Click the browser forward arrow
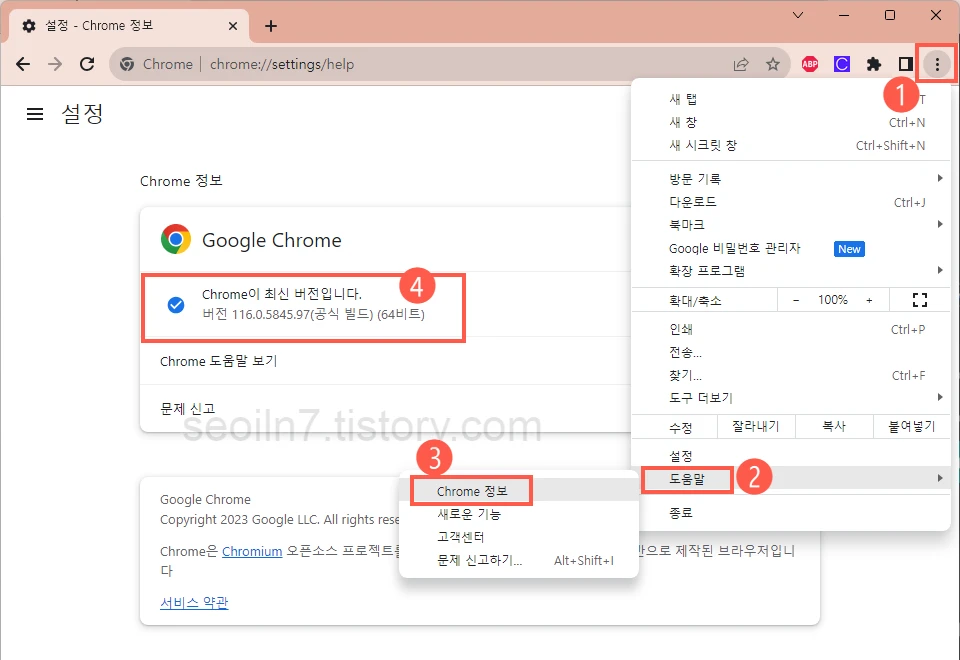 coord(55,64)
